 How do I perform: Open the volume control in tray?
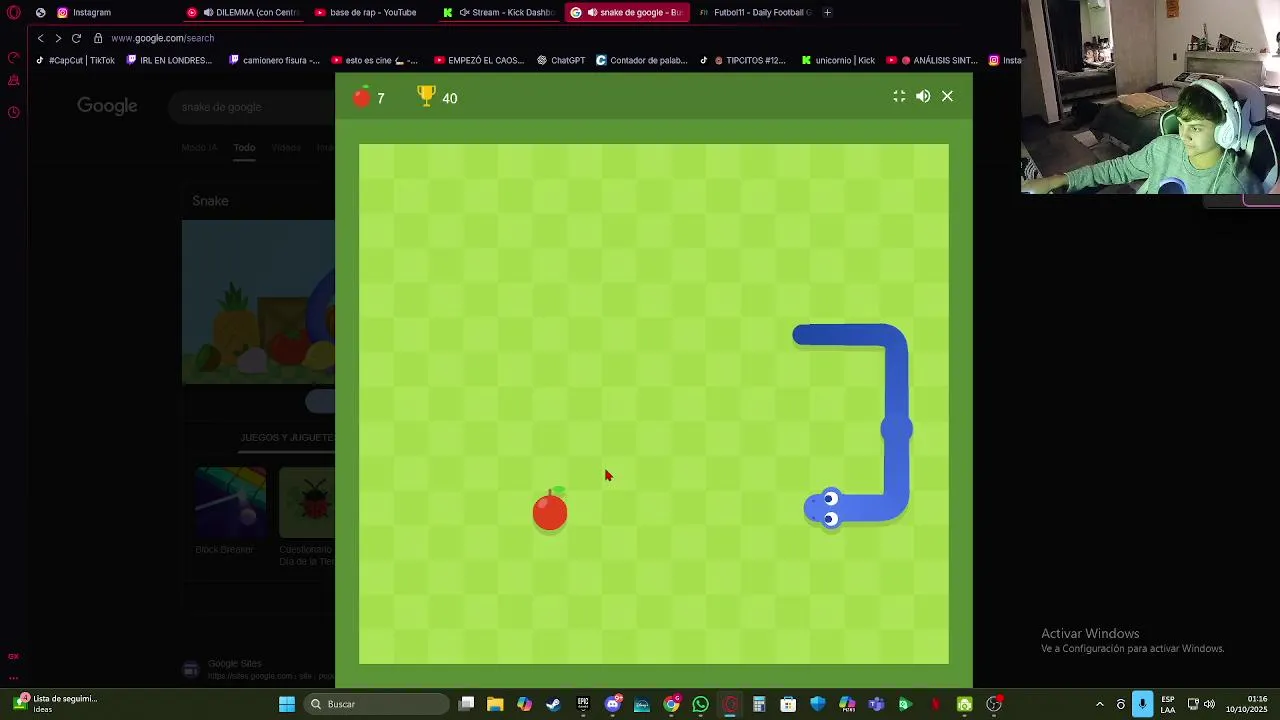1209,704
